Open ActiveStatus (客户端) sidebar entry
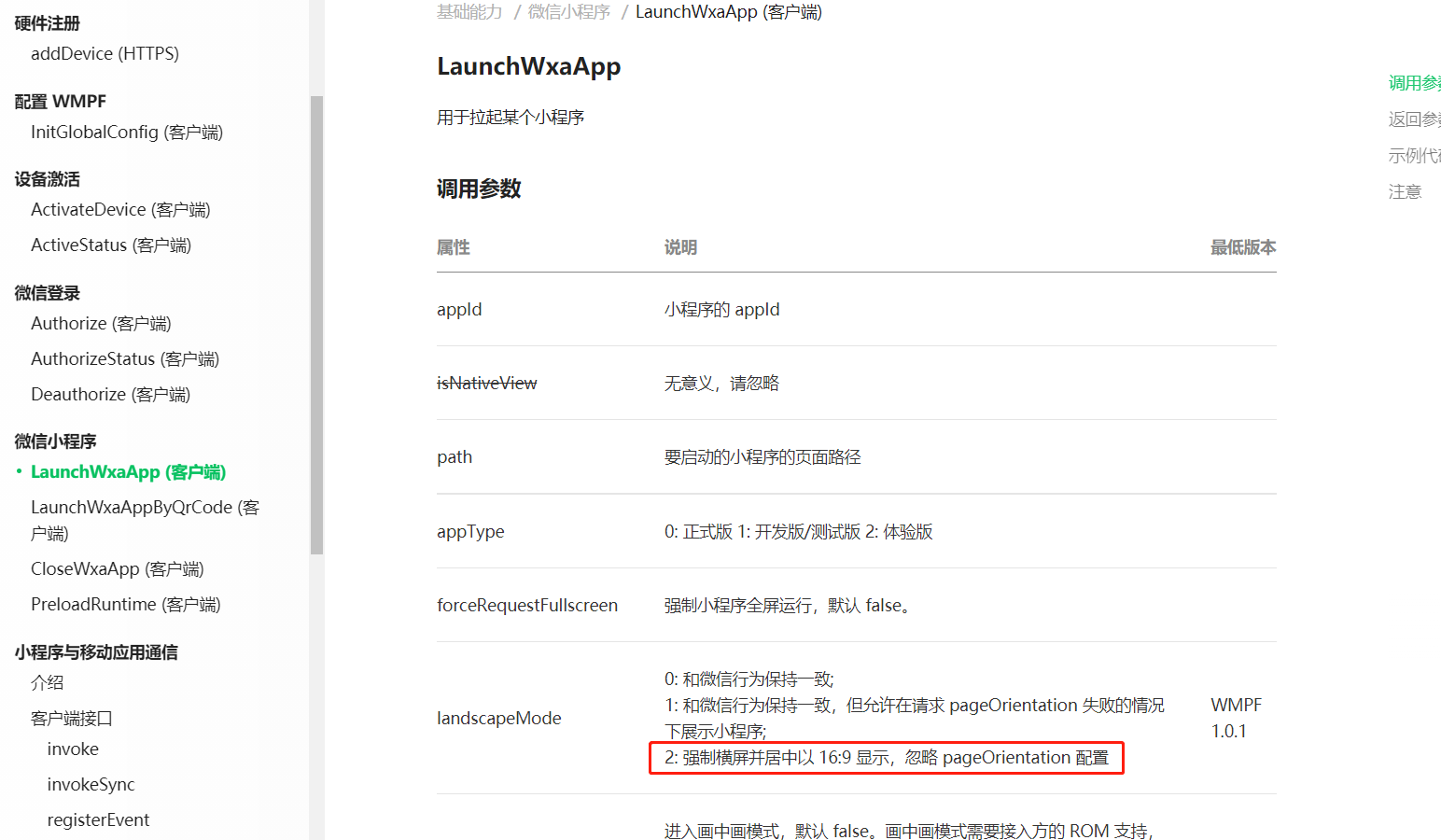 pyautogui.click(x=111, y=245)
